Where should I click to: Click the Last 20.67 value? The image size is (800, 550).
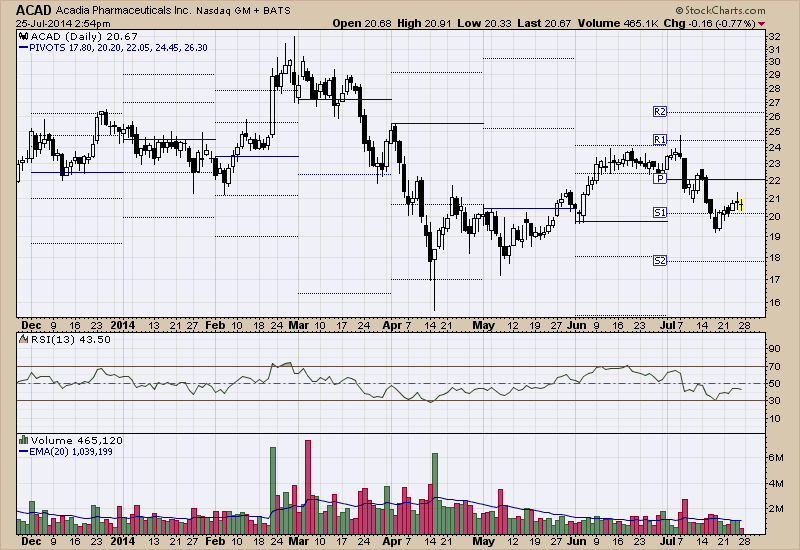(x=544, y=23)
